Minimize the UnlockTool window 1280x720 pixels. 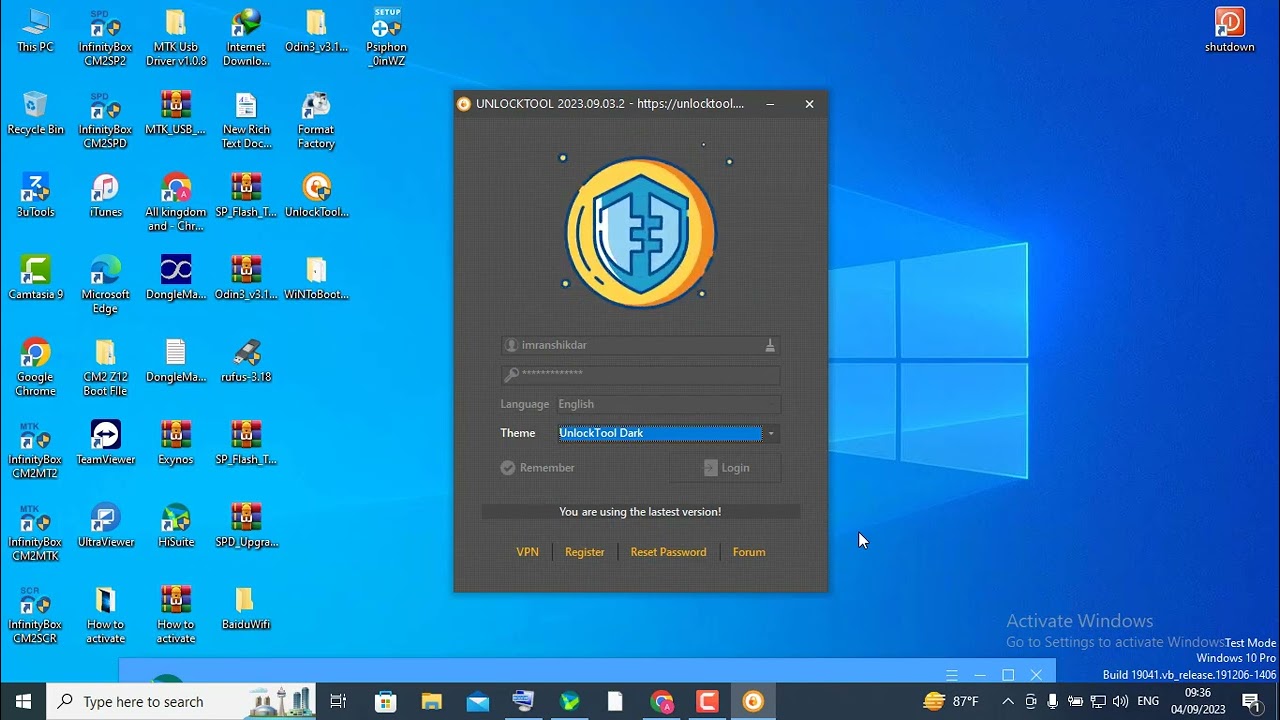pos(770,104)
